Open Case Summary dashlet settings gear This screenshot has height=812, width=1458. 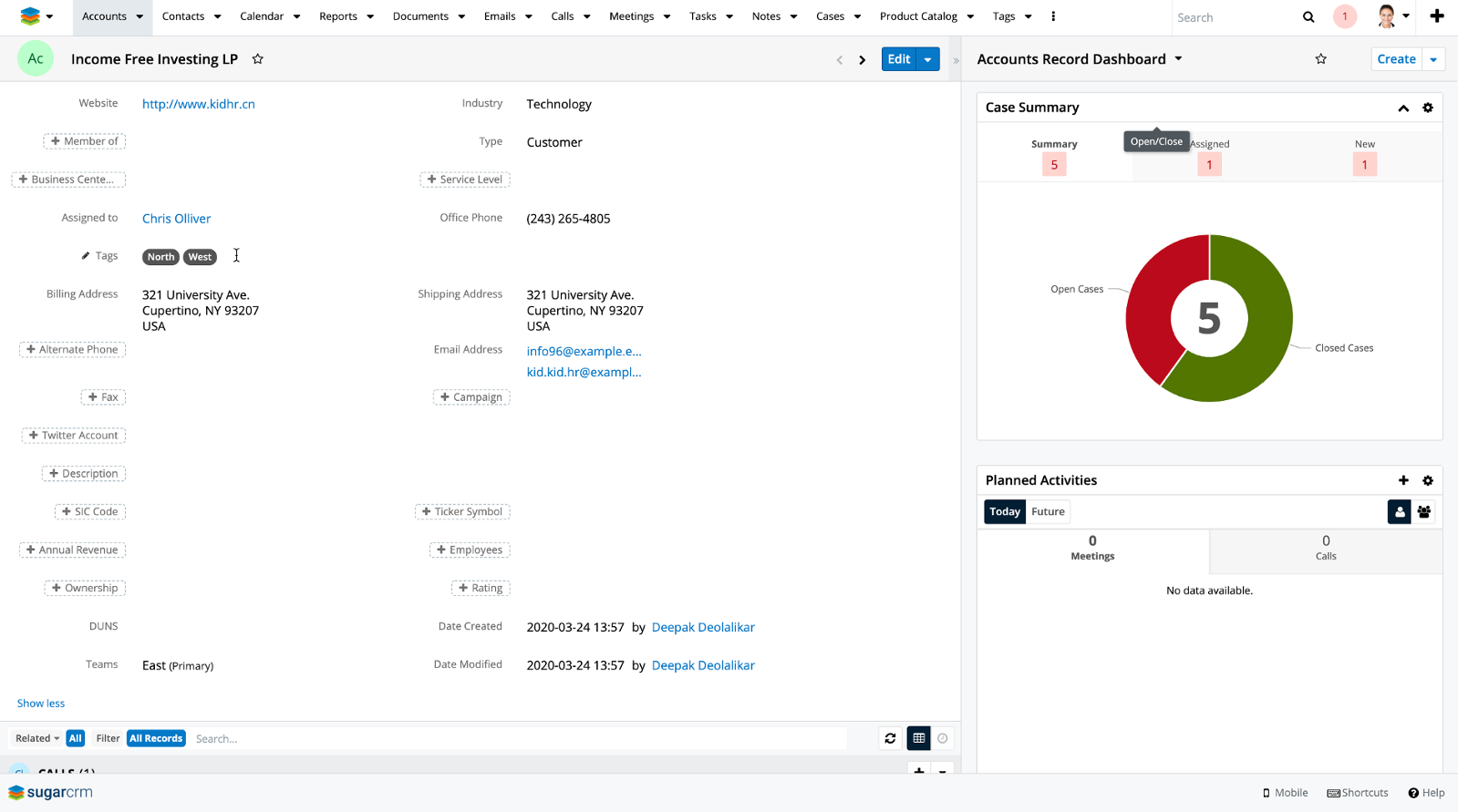1428,108
